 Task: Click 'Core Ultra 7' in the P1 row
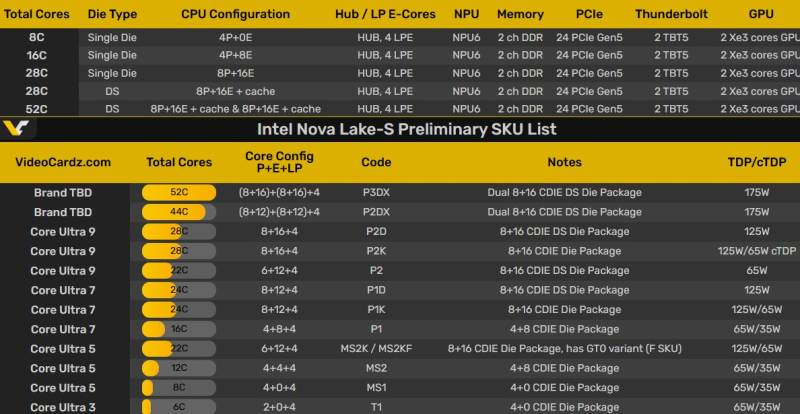[x=63, y=329]
